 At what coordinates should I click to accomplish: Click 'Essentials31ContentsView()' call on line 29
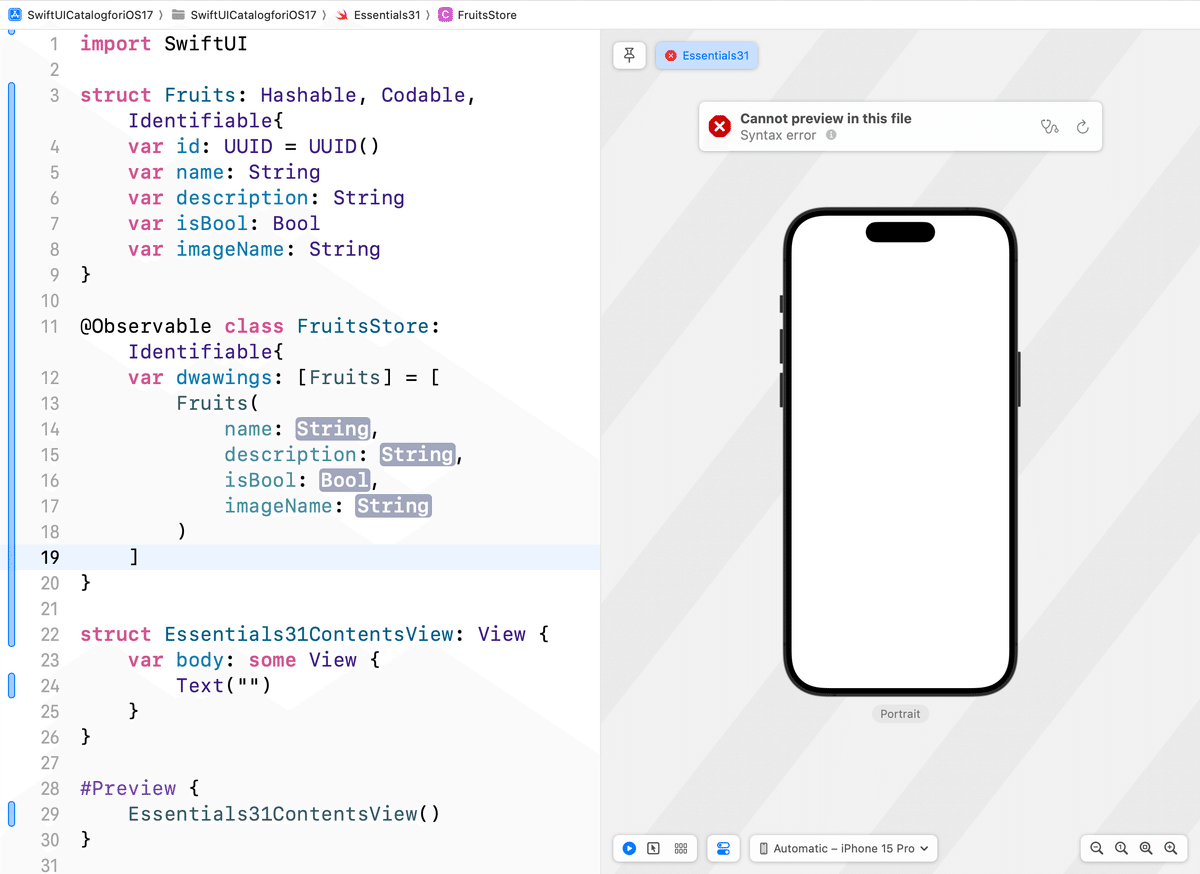tap(284, 814)
